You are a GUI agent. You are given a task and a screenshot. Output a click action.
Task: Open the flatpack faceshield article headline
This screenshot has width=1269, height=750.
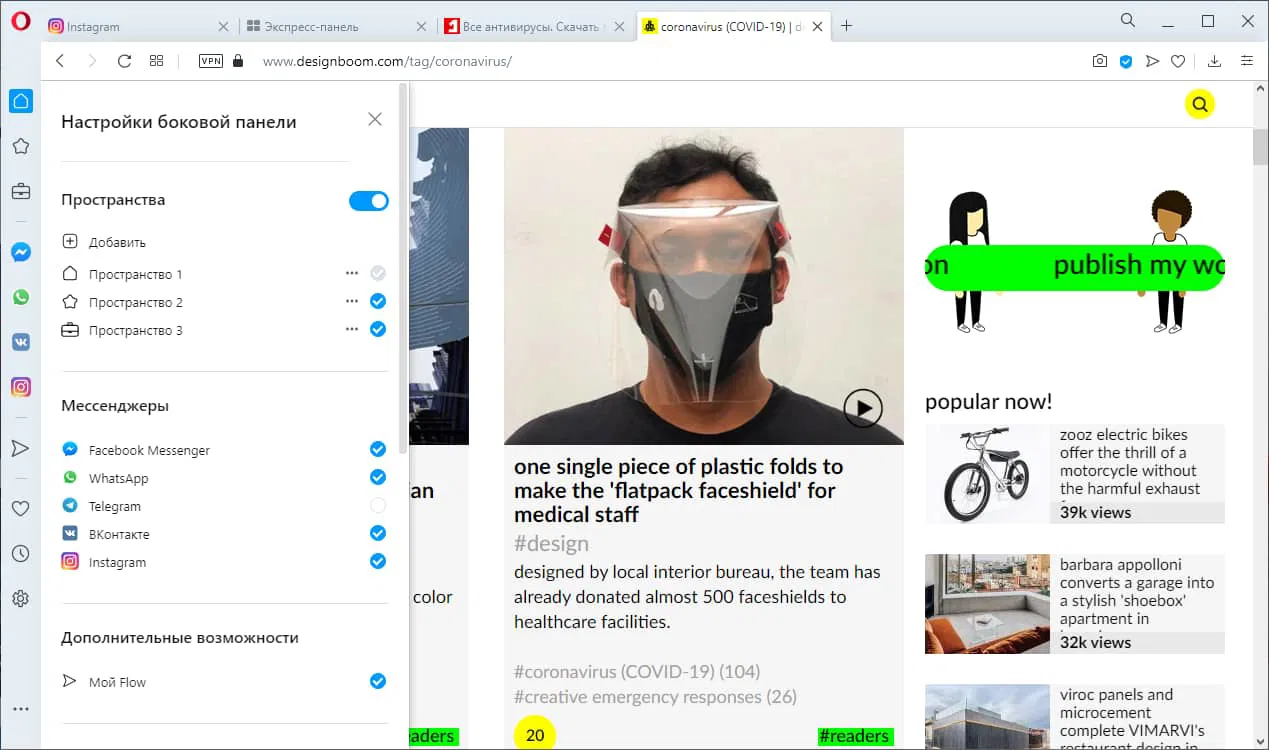click(678, 490)
